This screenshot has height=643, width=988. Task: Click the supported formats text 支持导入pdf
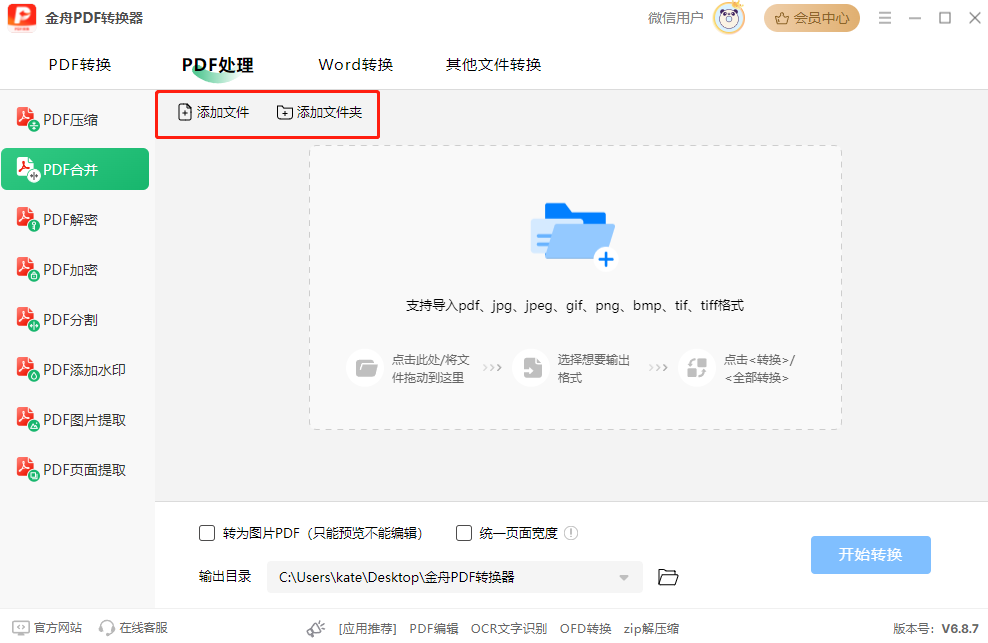point(575,306)
